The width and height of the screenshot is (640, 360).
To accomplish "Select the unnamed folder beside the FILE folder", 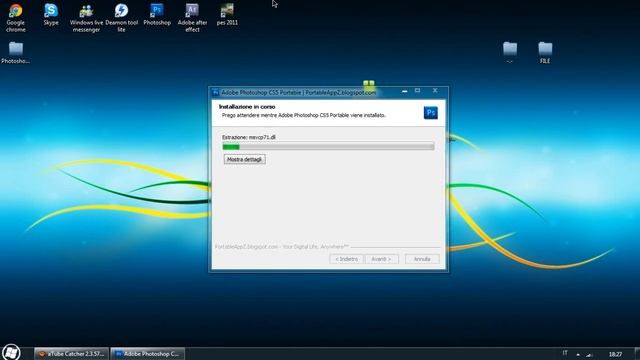I will click(x=510, y=52).
